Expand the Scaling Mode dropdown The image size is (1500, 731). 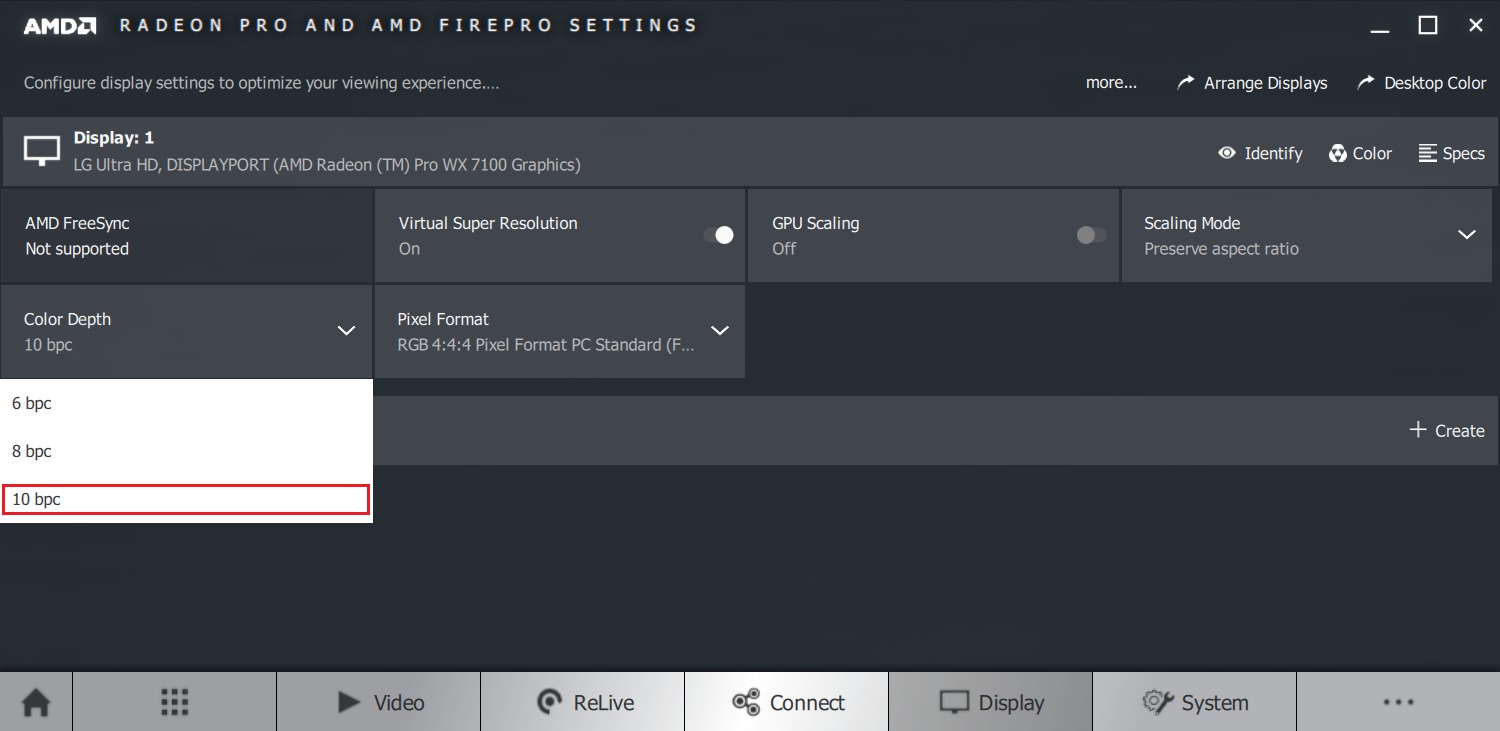pyautogui.click(x=1466, y=235)
